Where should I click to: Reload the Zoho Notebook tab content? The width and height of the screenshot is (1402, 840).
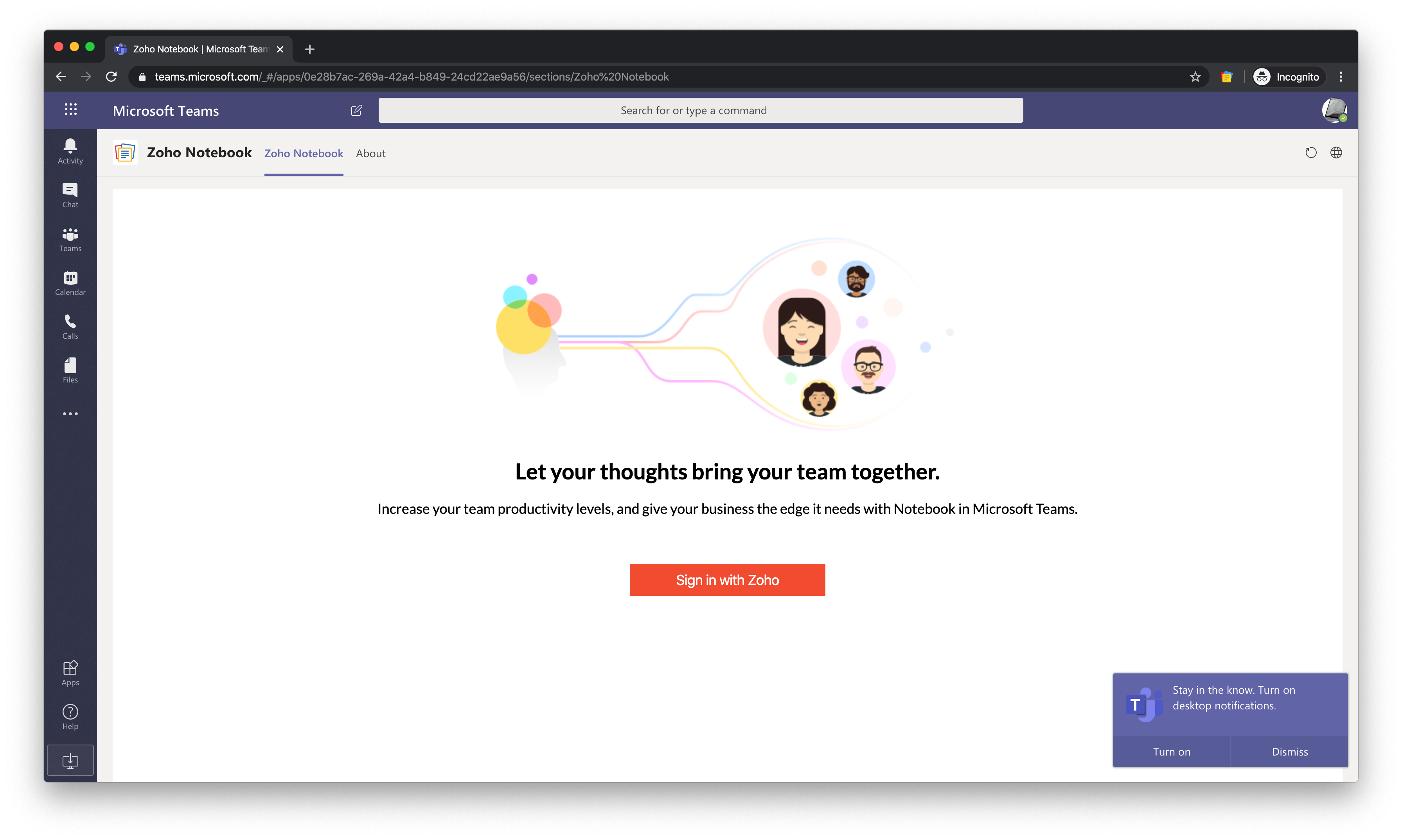pyautogui.click(x=1310, y=153)
